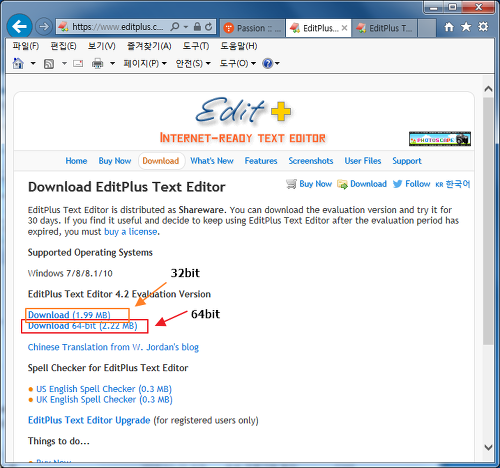Open the 편집(E) menu
The image size is (500, 468).
click(x=63, y=46)
